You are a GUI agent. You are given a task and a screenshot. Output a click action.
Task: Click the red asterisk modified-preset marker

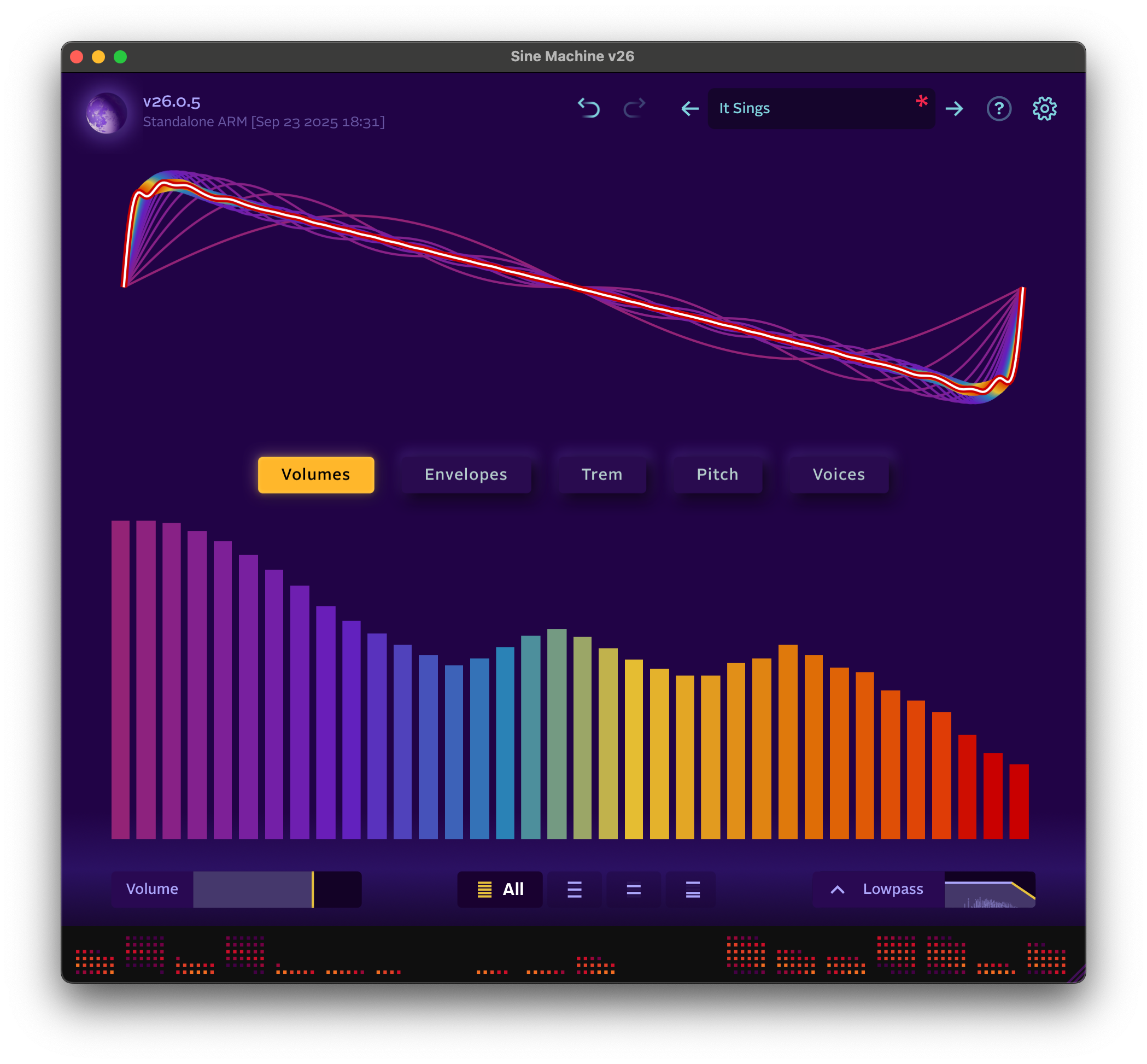(x=921, y=102)
